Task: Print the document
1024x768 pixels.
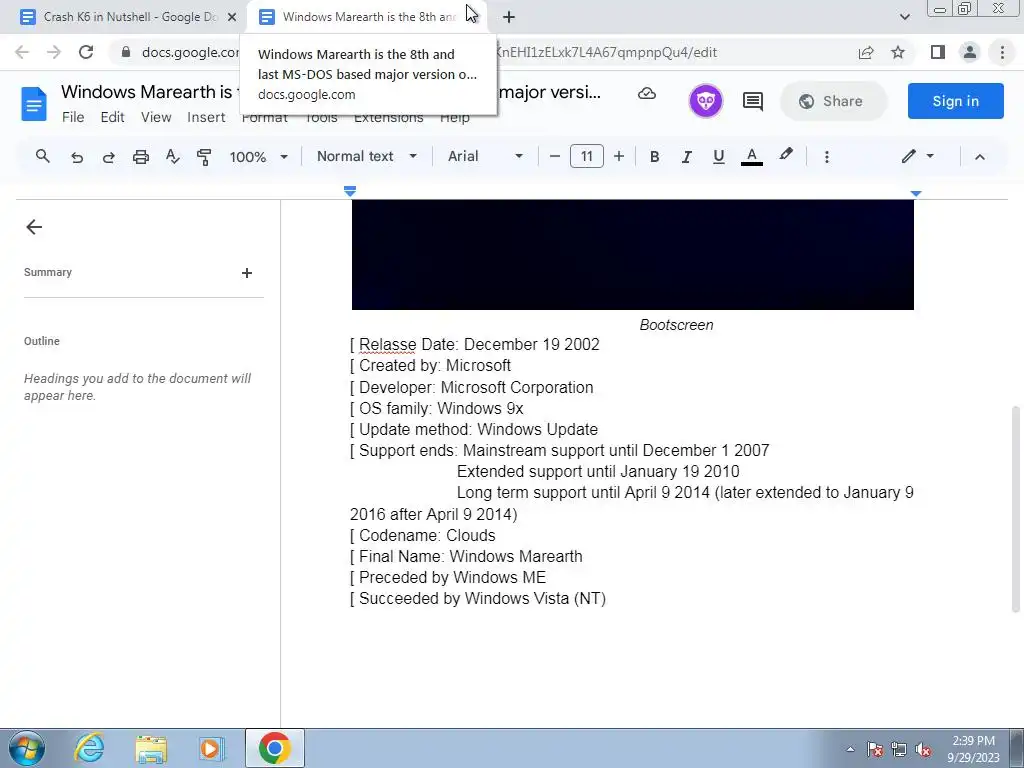Action: [x=140, y=157]
